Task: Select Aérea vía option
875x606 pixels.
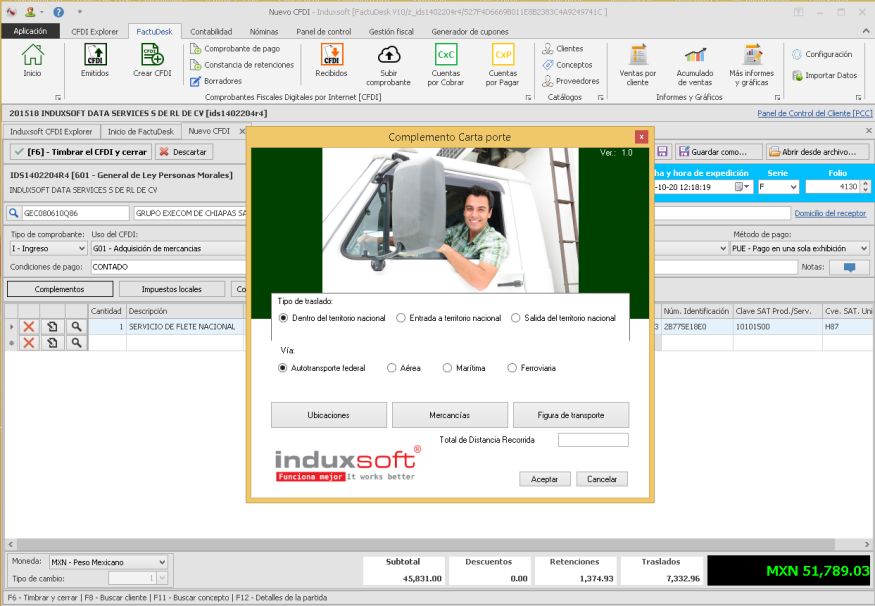Action: click(x=392, y=368)
